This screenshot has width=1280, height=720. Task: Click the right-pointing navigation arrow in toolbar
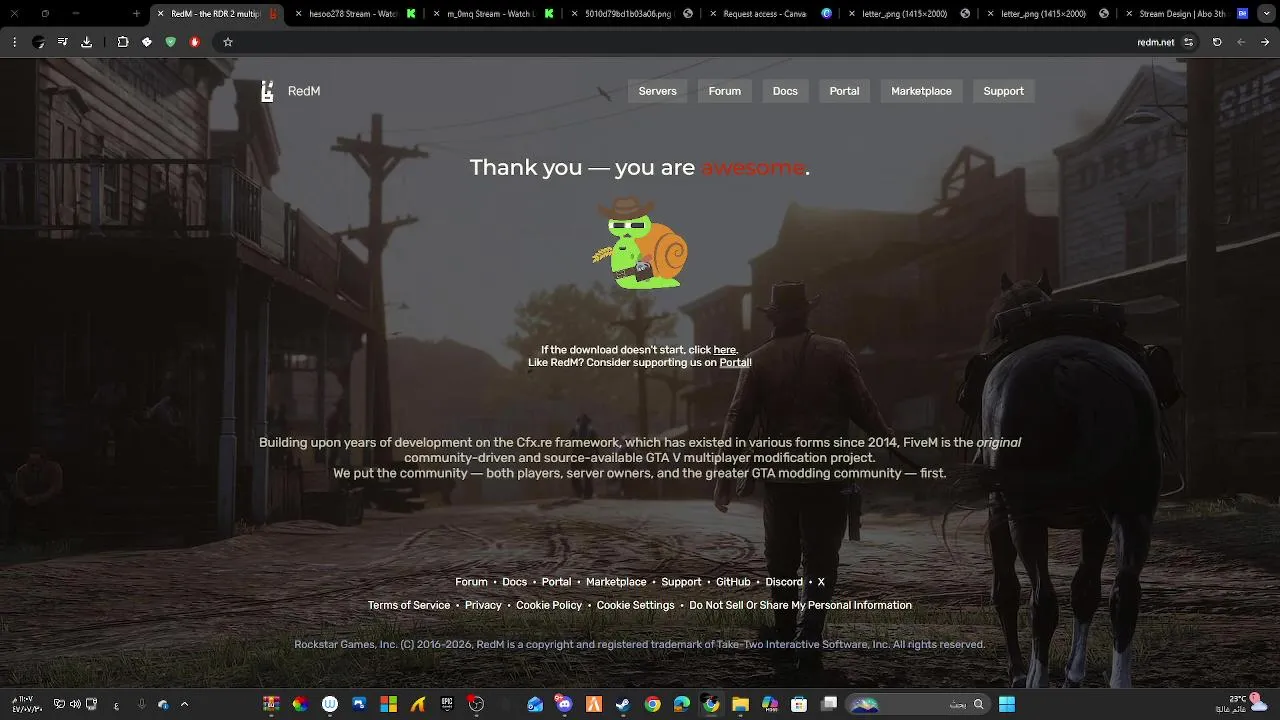1265,42
